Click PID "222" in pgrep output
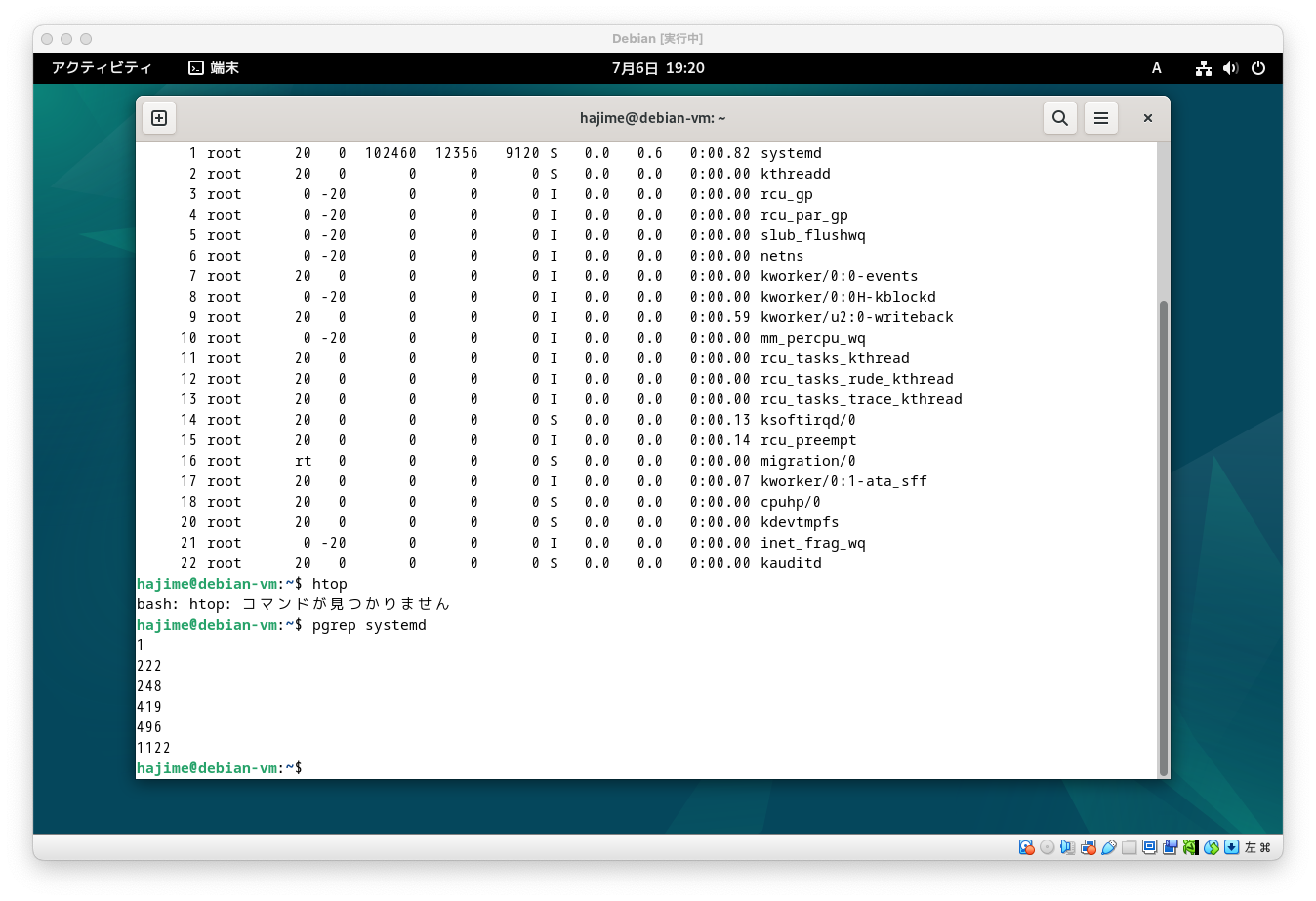The width and height of the screenshot is (1316, 901). [x=149, y=666]
